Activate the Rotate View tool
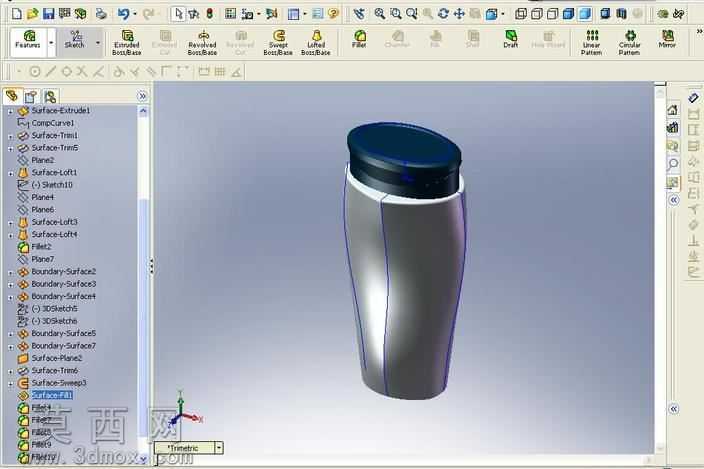Screen dimensions: 704x469 tap(443, 14)
